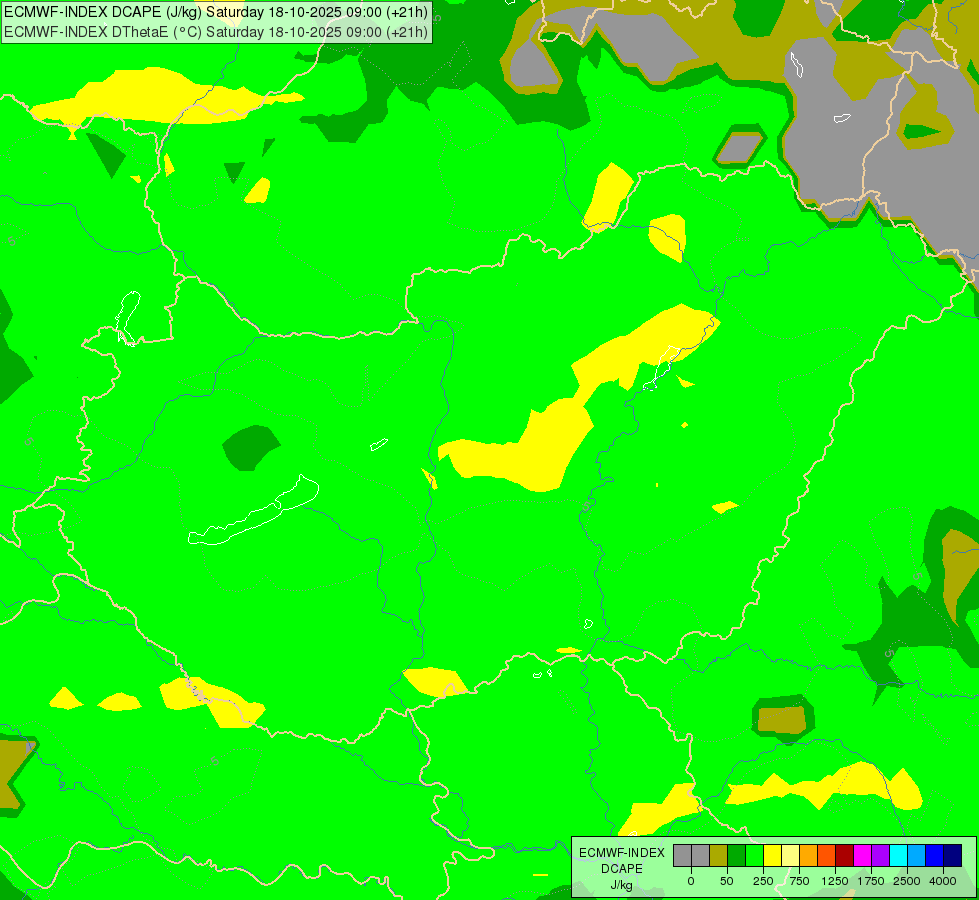Screen dimensions: 979x900
Task: Click the magenta swatch in the color scale
Action: [x=862, y=855]
